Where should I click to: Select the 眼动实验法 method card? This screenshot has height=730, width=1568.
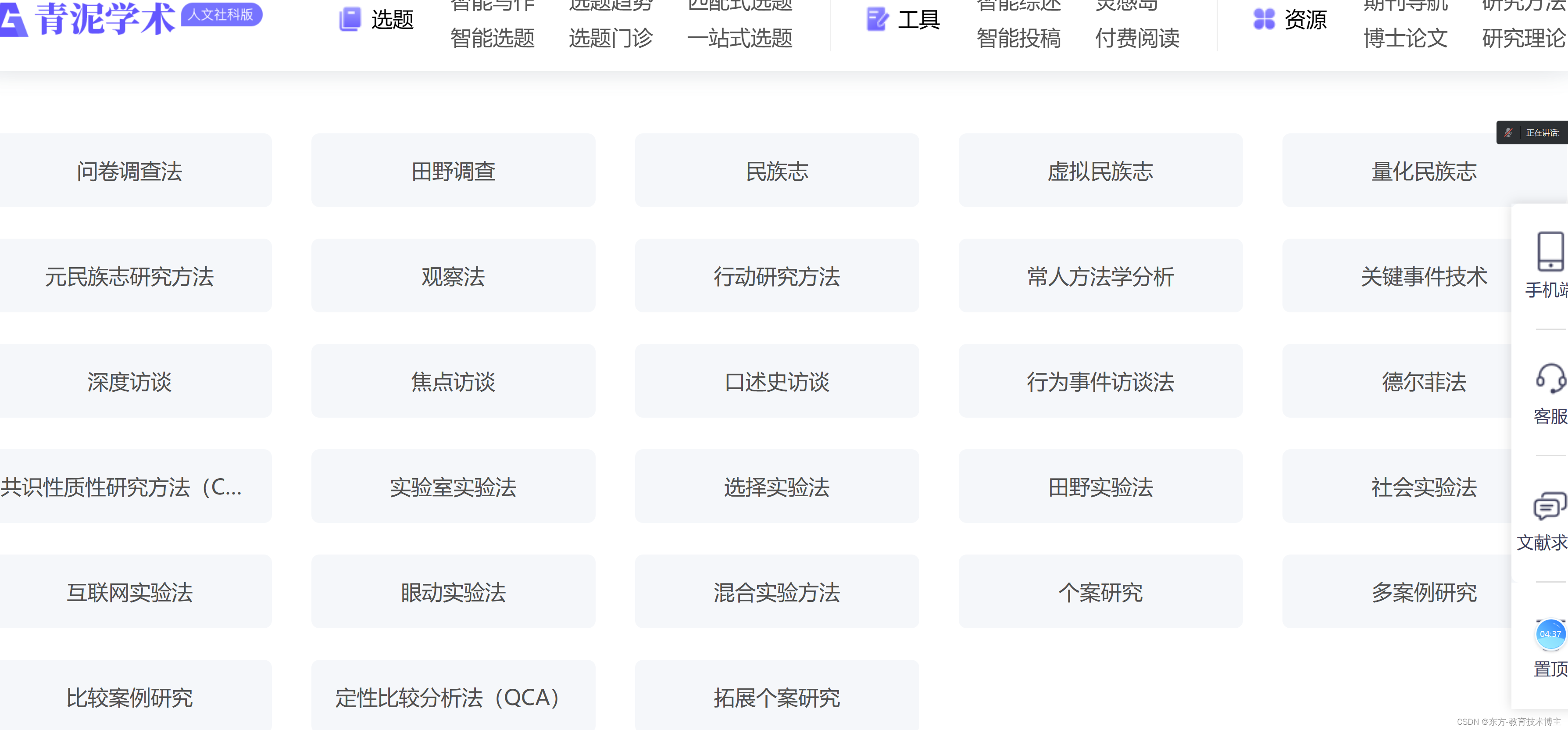pos(453,592)
